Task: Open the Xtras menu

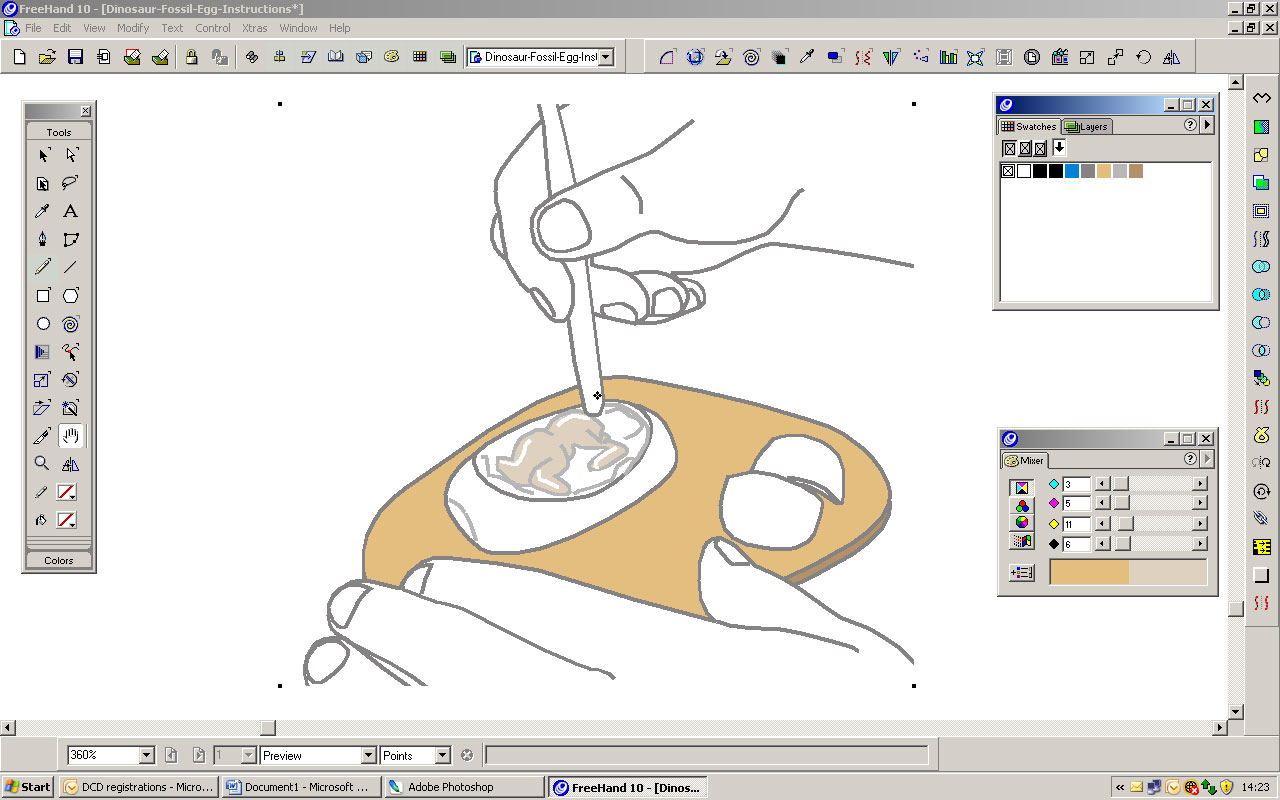Action: 255,28
